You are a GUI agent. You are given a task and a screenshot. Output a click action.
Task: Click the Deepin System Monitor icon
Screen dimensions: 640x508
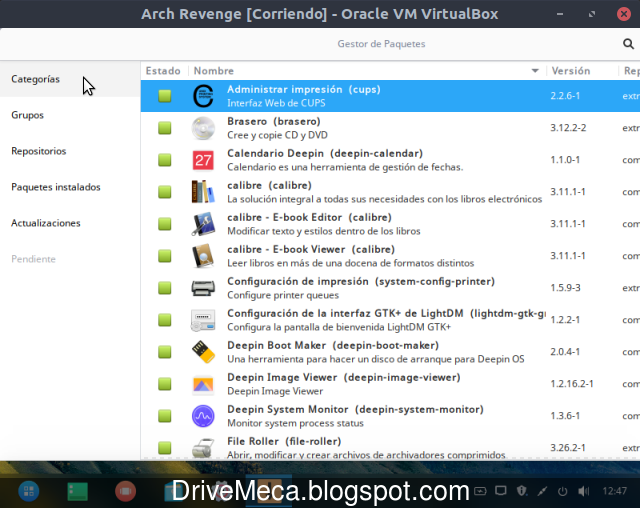203,416
